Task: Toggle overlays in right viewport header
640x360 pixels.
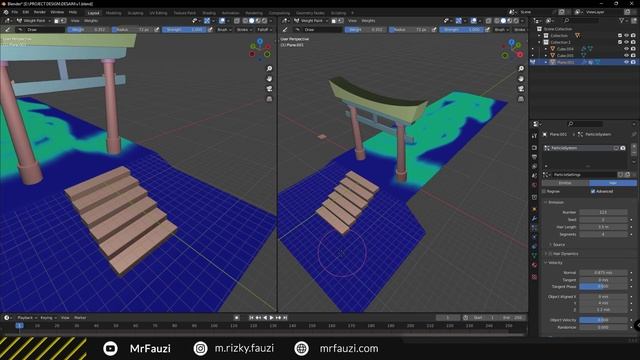Action: coord(473,20)
